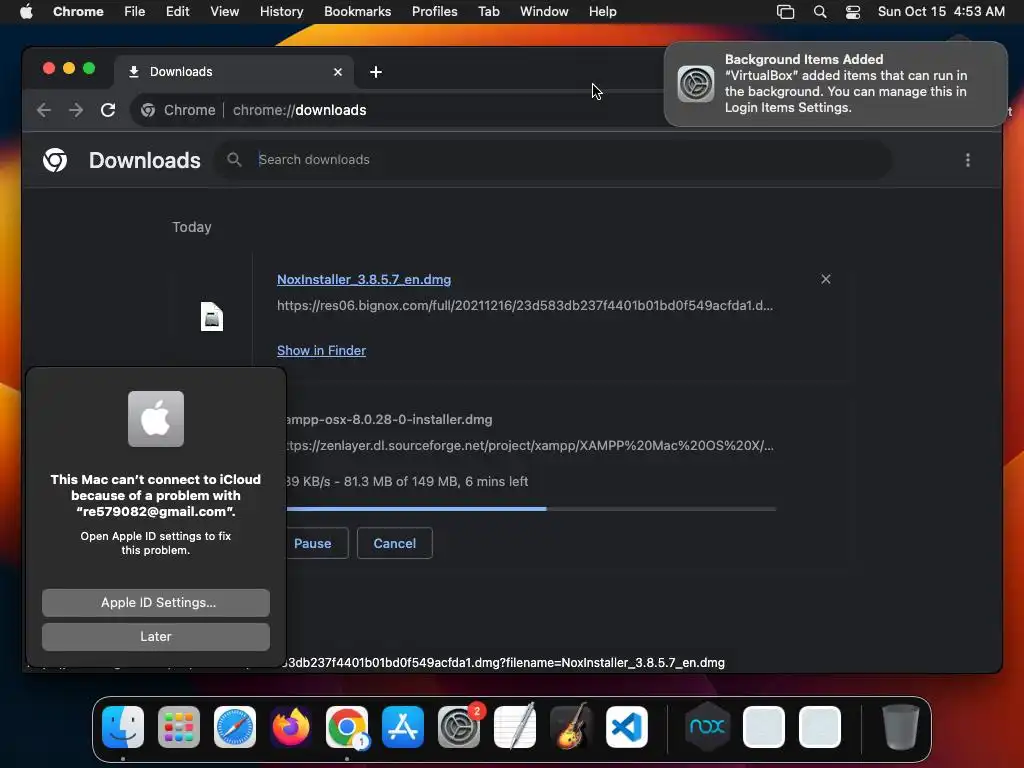The height and width of the screenshot is (768, 1024).
Task: Open the Tab menu
Action: coord(488,11)
